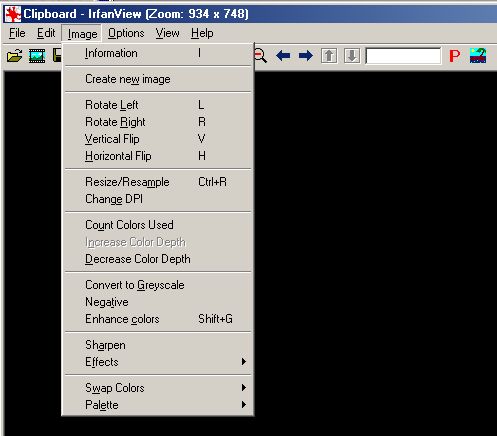Screen dimensions: 497x436
Task: Go to previous image with left arrow
Action: click(283, 56)
